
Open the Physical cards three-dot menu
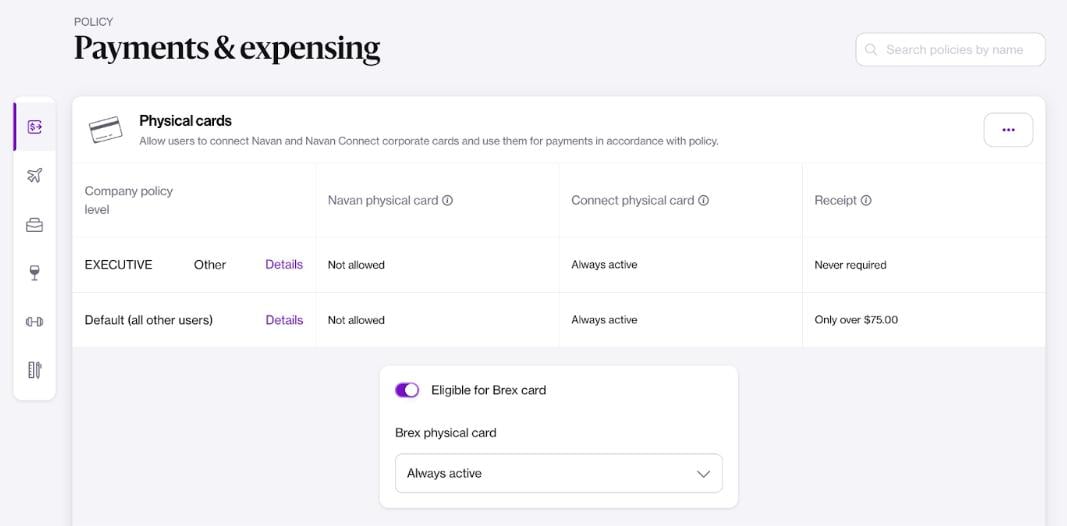(x=1008, y=130)
